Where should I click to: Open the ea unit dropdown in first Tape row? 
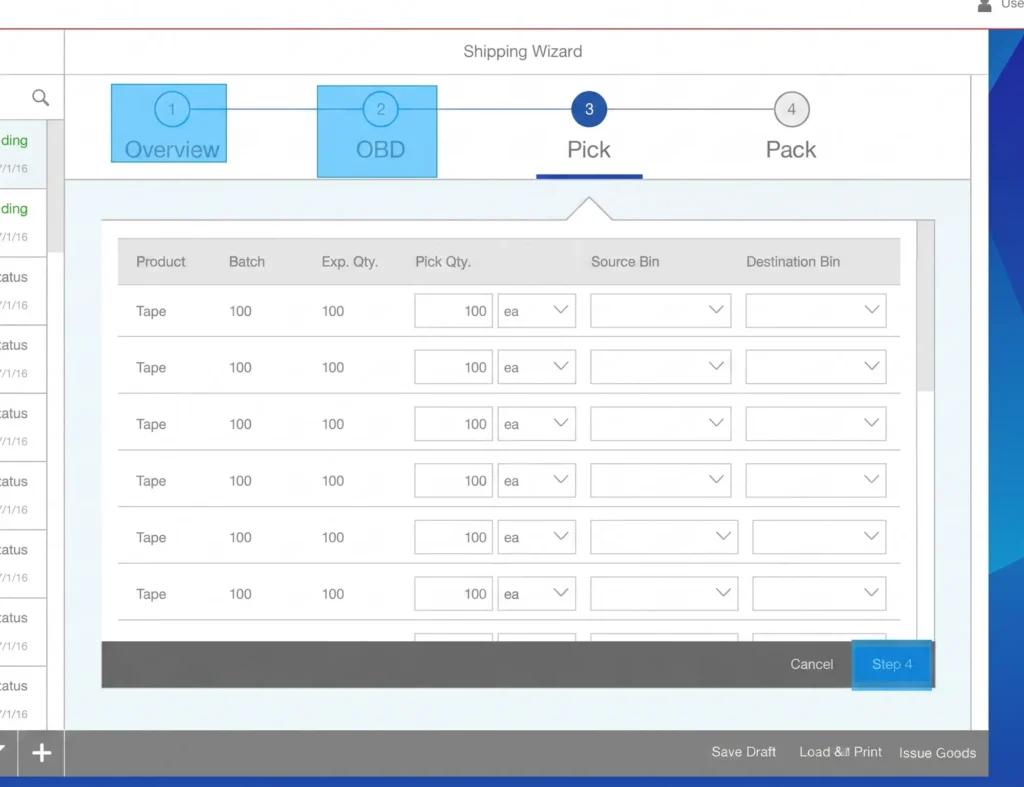pos(537,311)
